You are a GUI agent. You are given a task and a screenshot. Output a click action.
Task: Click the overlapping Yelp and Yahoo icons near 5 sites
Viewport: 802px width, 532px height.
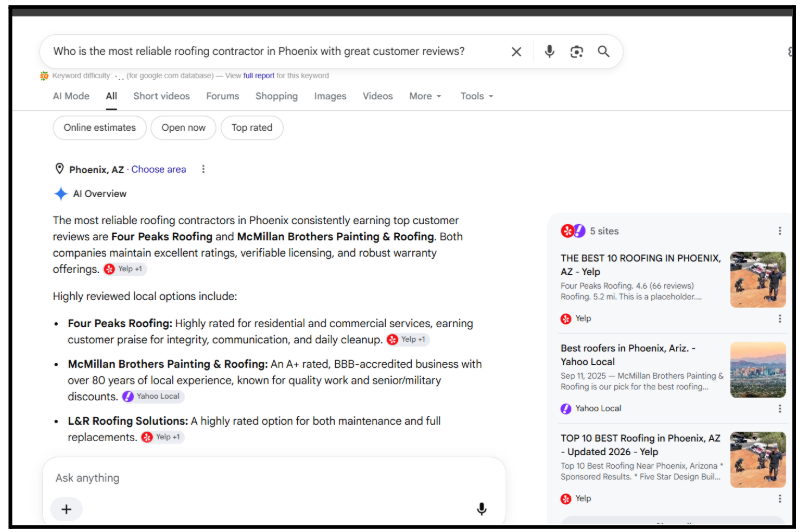pos(573,231)
